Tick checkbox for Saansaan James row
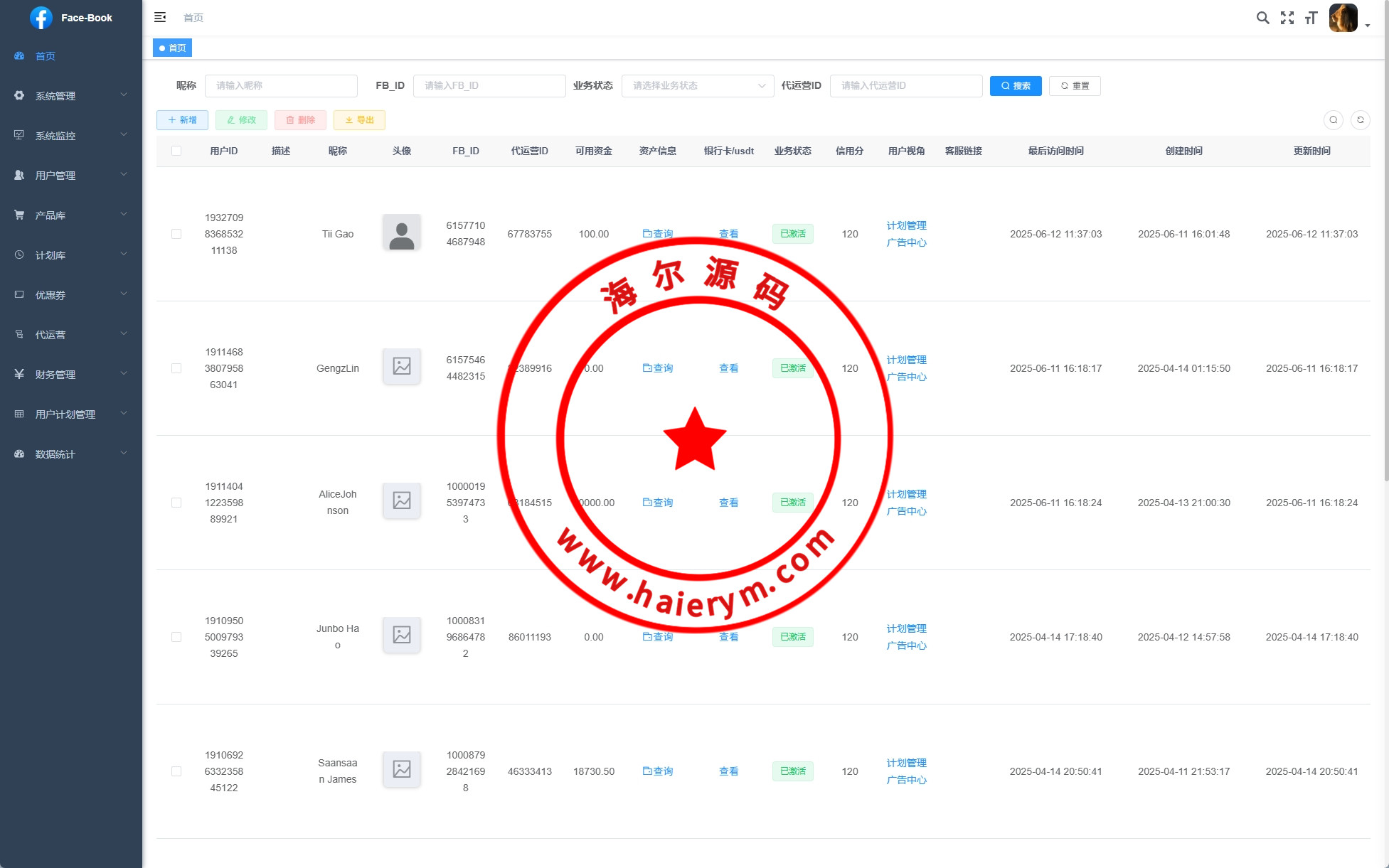Screen dimensions: 1389x868 pyautogui.click(x=176, y=771)
